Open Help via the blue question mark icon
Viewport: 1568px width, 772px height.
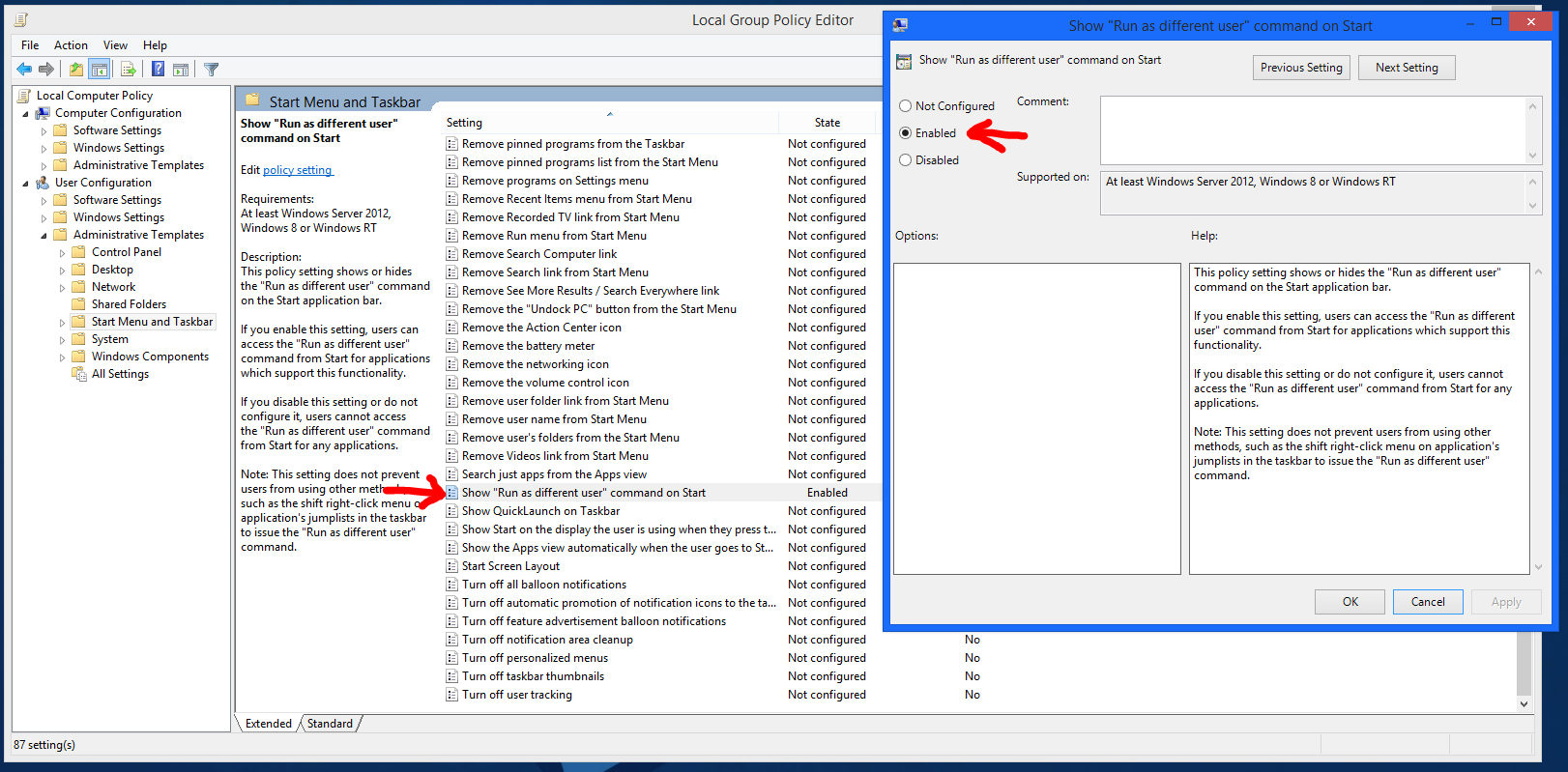(158, 70)
